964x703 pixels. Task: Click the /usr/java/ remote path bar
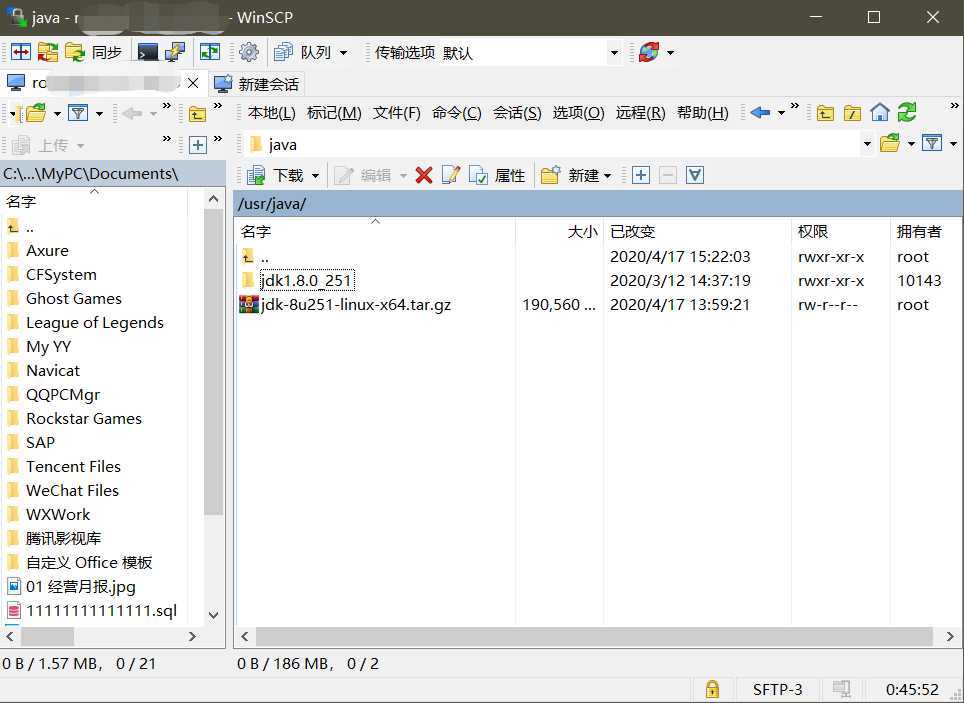[598, 204]
